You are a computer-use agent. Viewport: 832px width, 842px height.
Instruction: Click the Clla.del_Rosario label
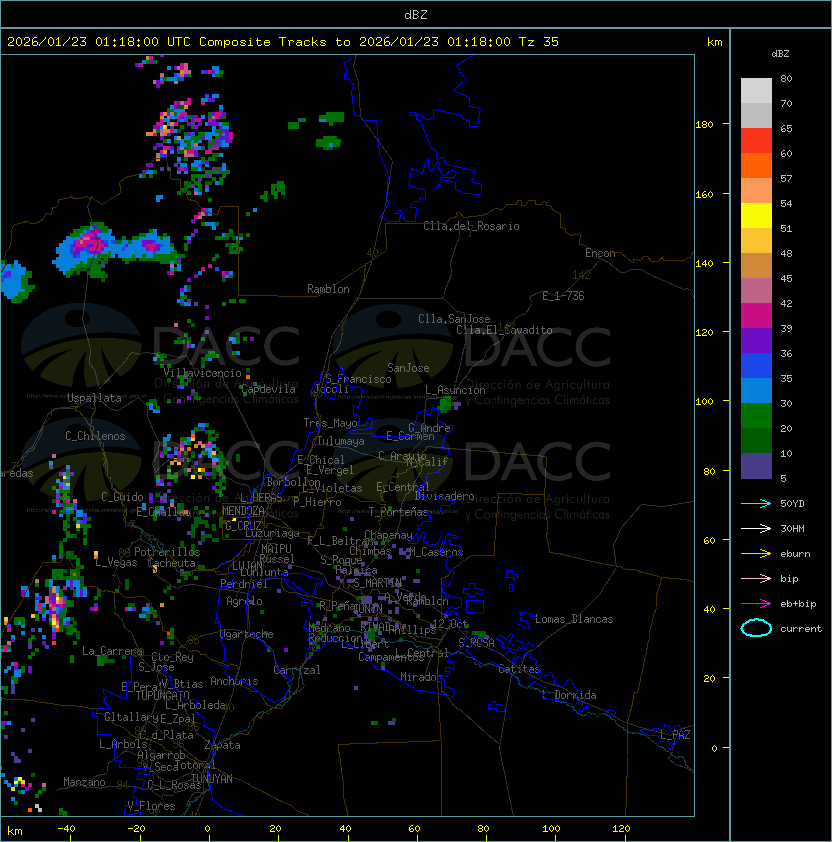click(471, 226)
